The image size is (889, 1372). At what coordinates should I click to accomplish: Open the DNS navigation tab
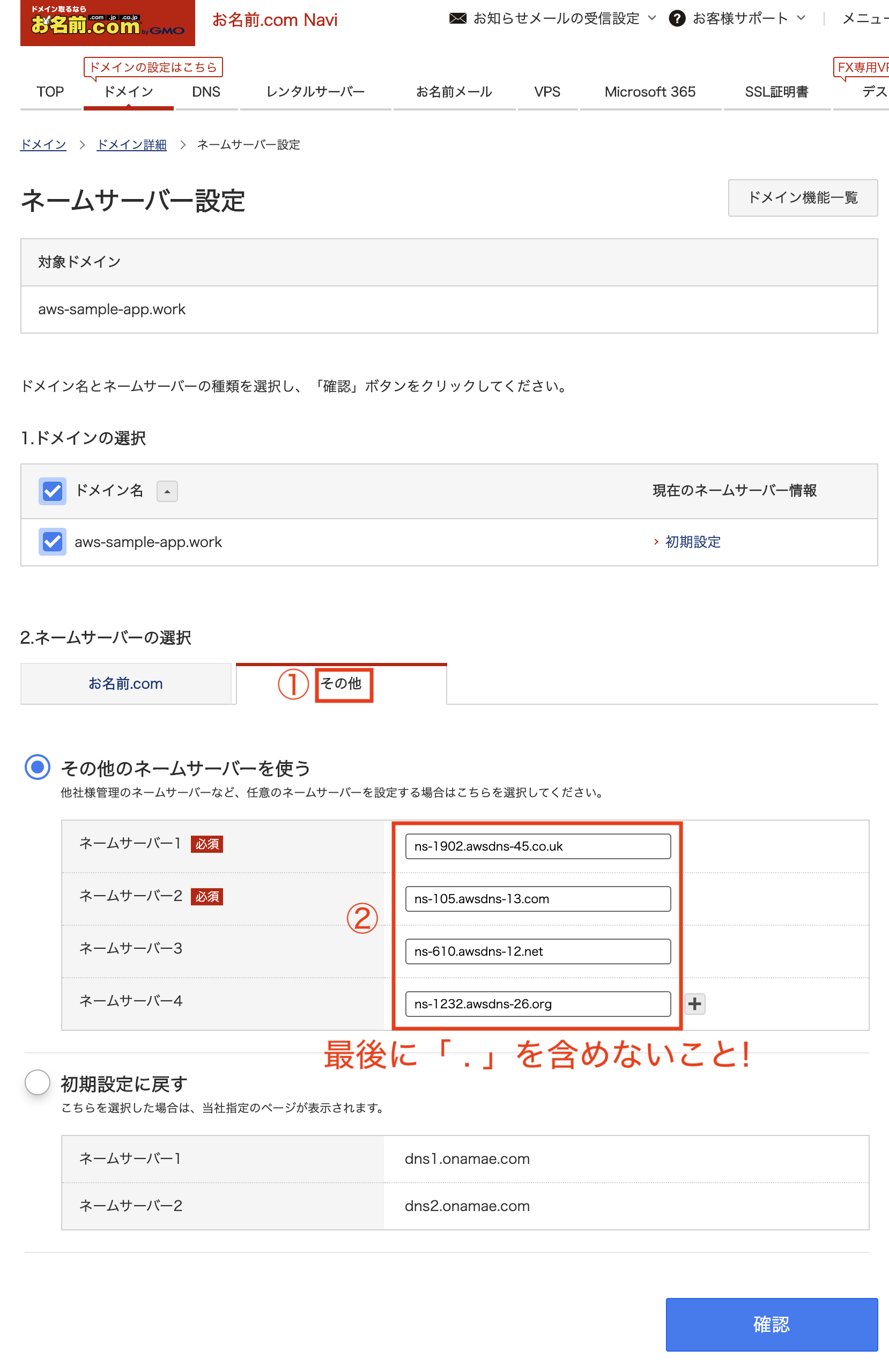206,92
